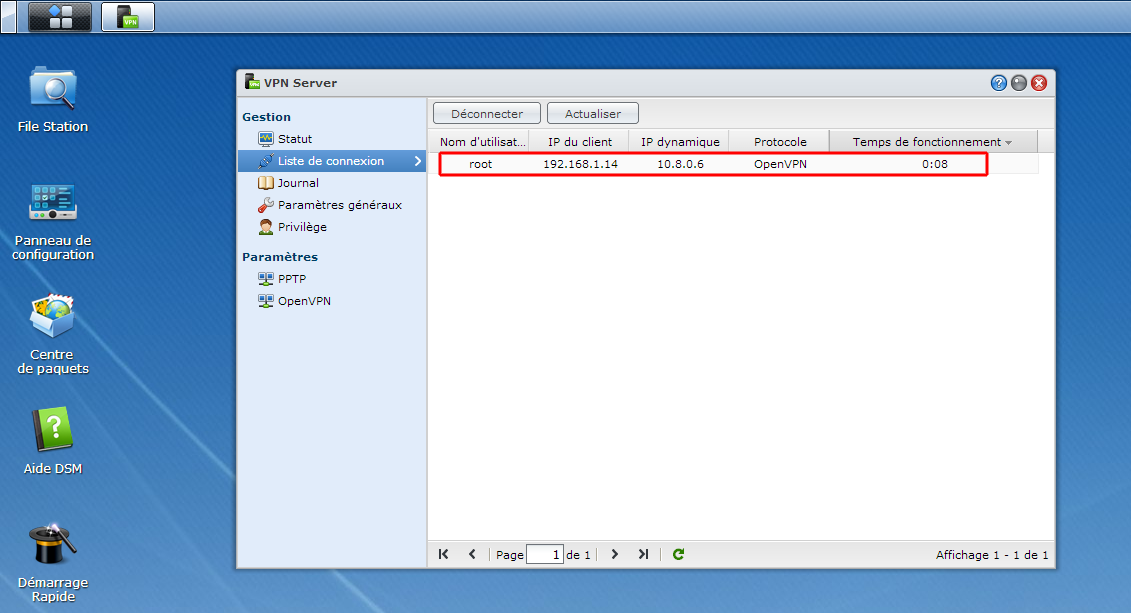This screenshot has width=1131, height=613.
Task: Click the Actualiser button
Action: tap(593, 113)
